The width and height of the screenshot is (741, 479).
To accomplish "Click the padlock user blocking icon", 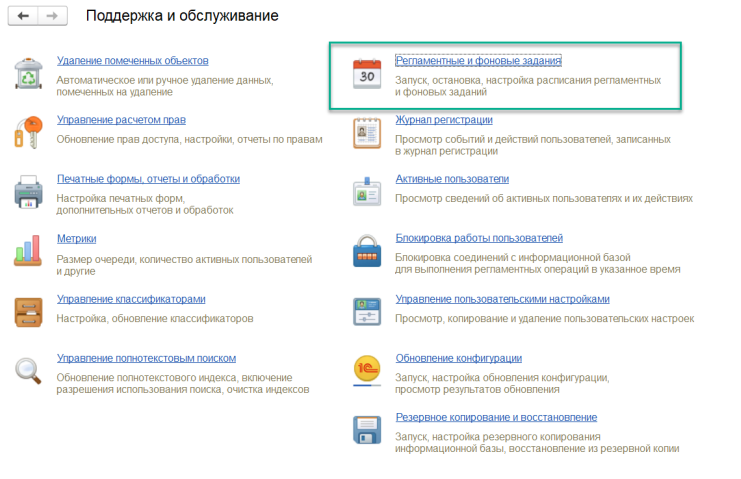I will pyautogui.click(x=367, y=250).
